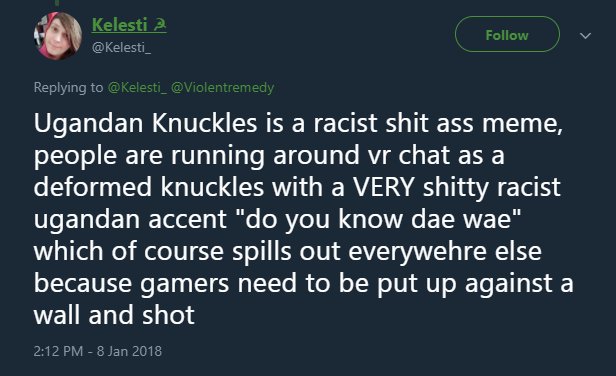Click the final words 'wall and shot'
This screenshot has height=376, width=616.
(114, 315)
